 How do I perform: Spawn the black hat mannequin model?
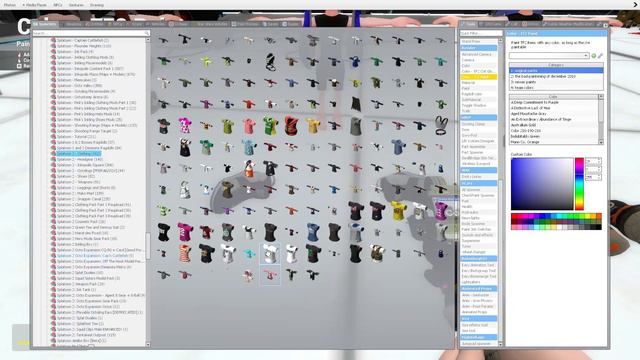point(163,126)
